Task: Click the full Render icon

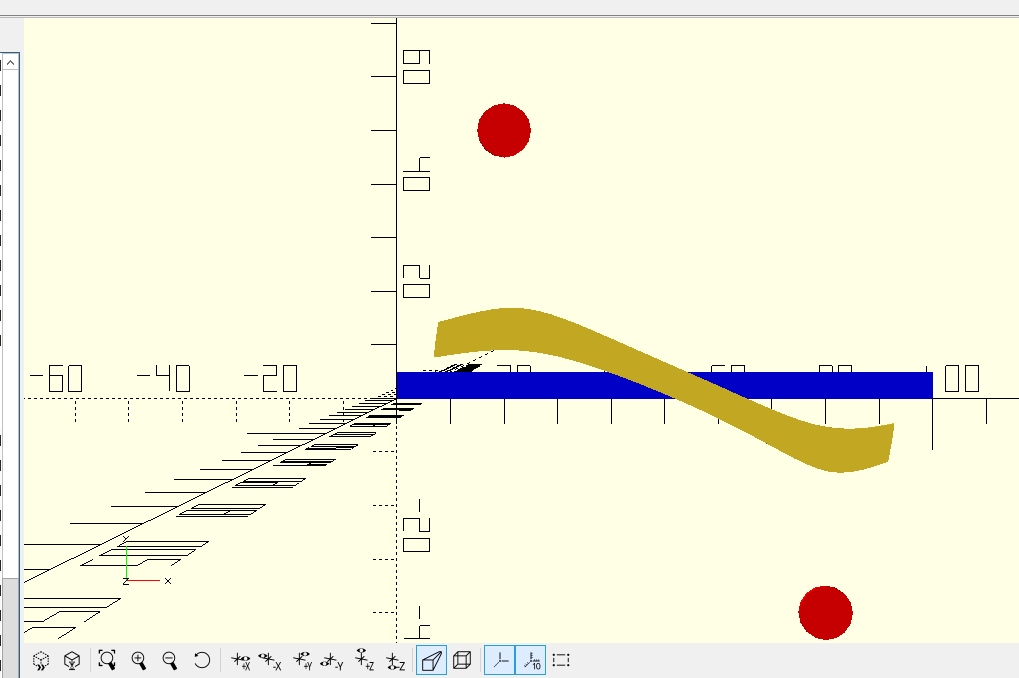Action: [x=72, y=660]
